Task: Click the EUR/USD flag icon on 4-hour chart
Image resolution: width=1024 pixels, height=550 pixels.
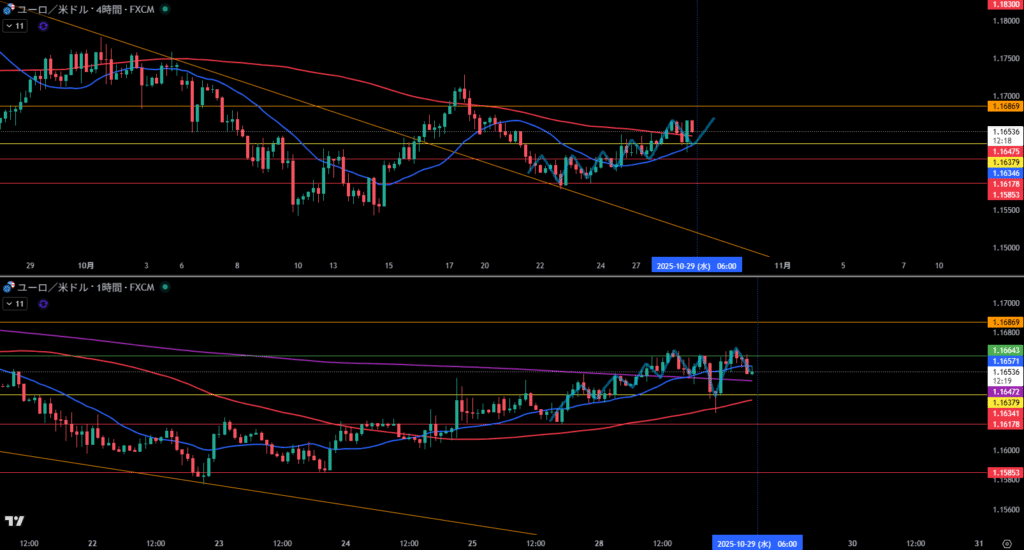Action: coord(9,8)
